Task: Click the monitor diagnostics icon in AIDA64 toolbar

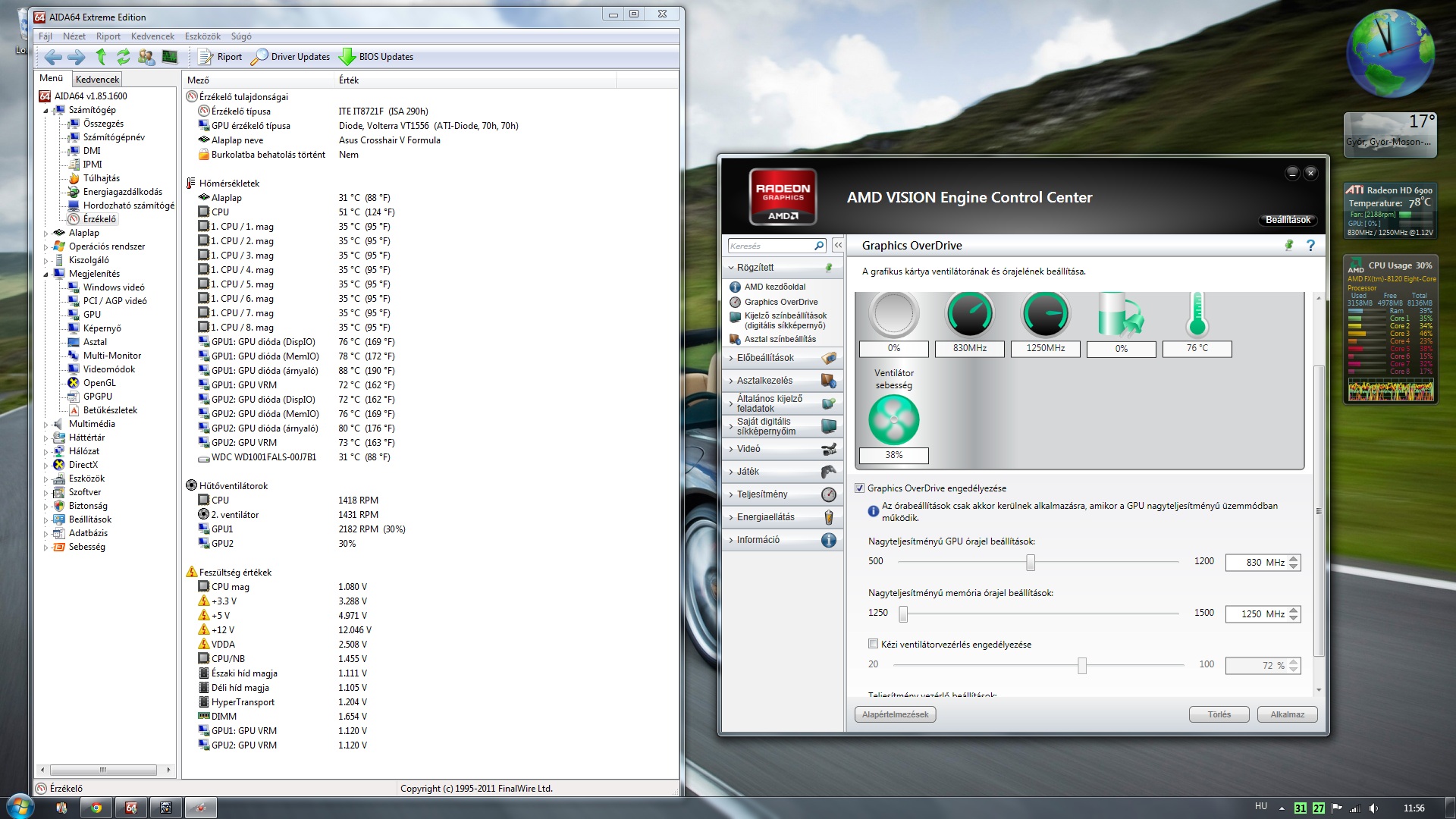Action: coord(170,57)
